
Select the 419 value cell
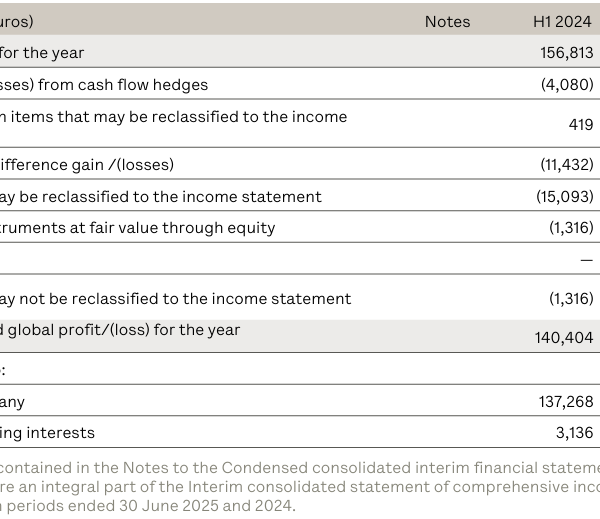(x=580, y=125)
